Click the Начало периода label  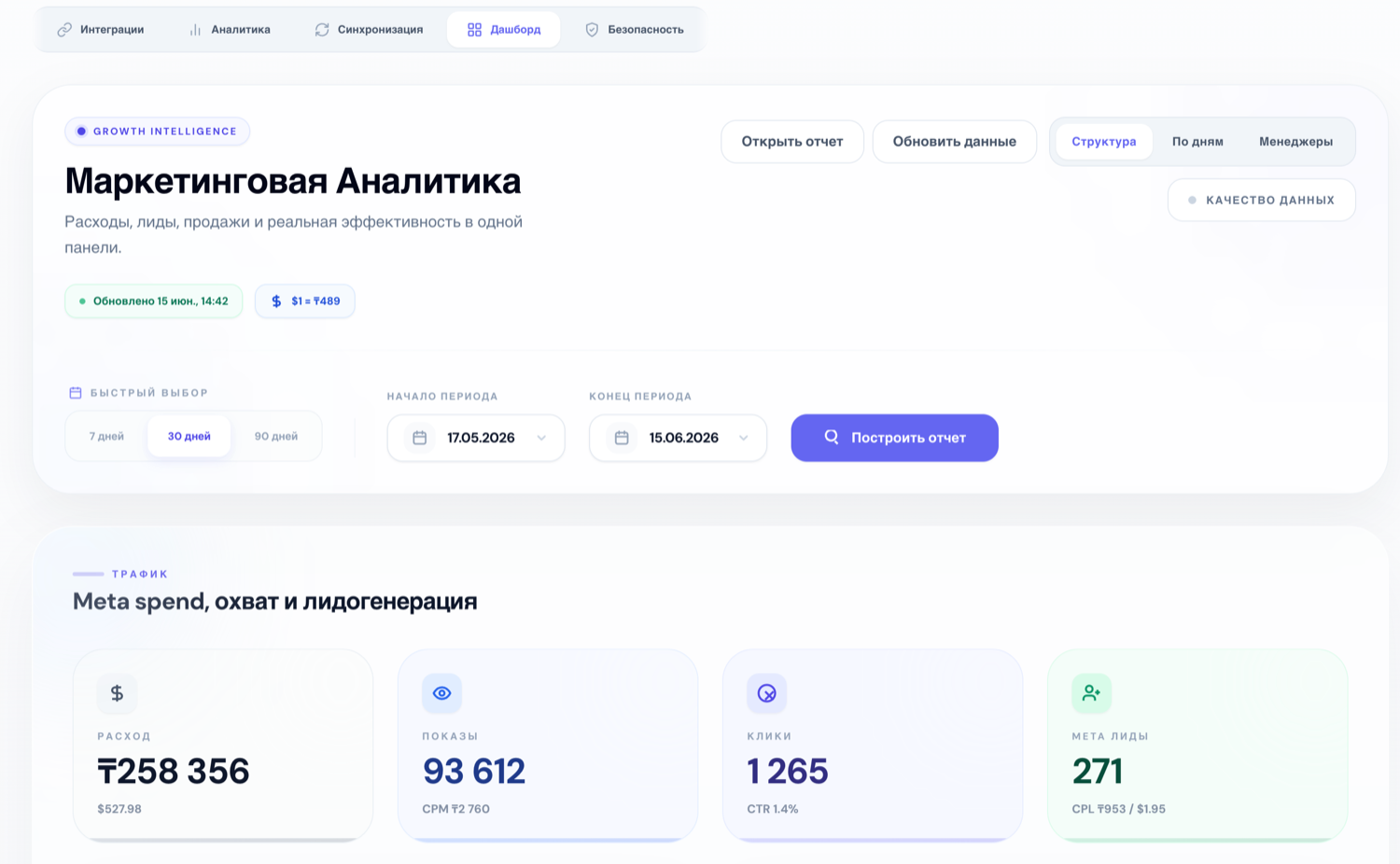pyautogui.click(x=442, y=397)
